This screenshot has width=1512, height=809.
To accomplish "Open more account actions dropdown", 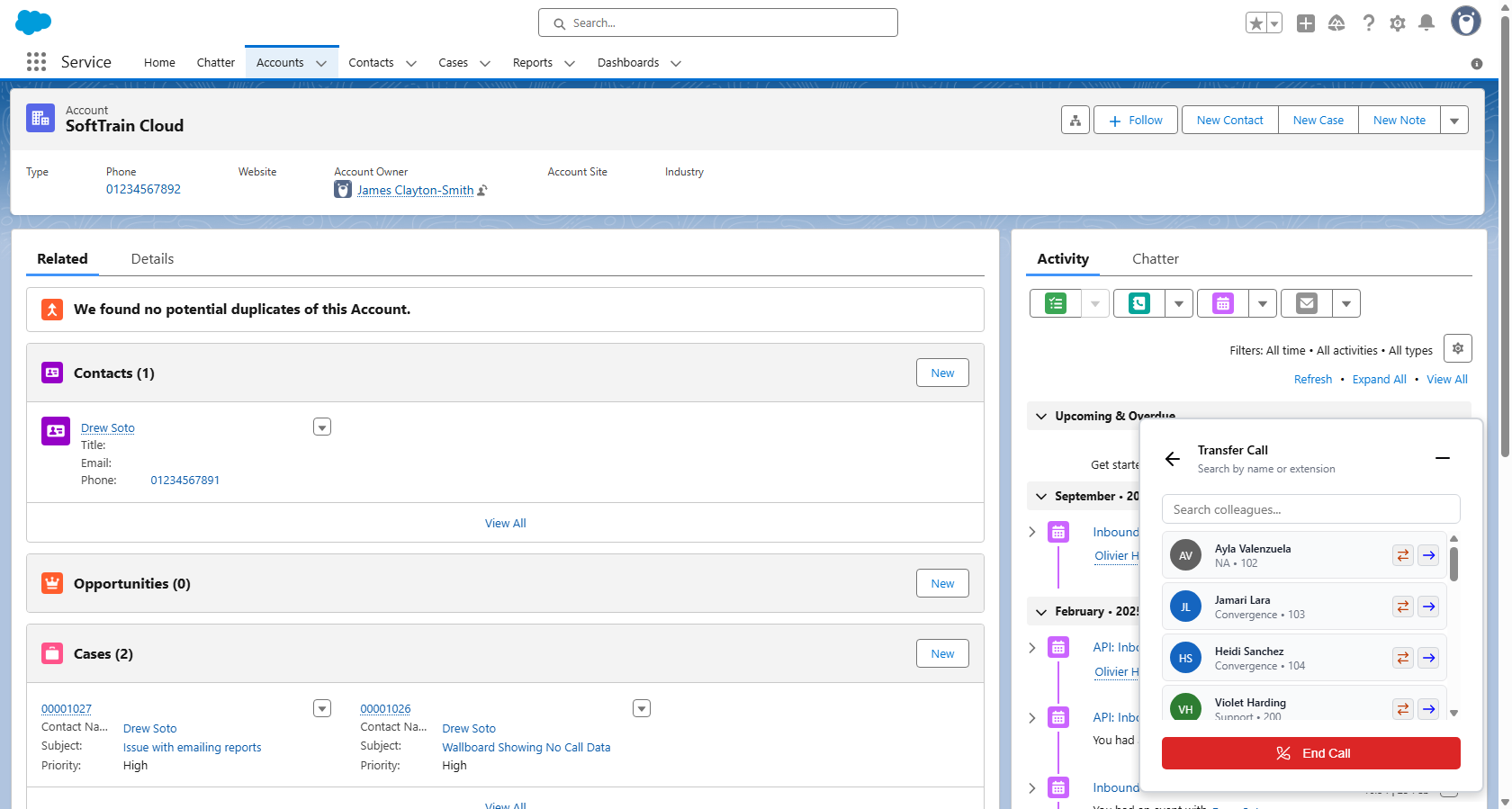I will 1453,121.
